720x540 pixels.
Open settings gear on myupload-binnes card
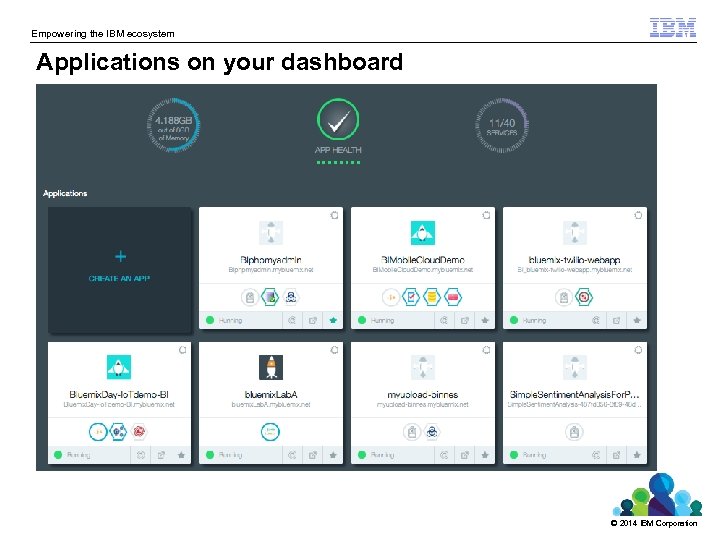coord(486,350)
